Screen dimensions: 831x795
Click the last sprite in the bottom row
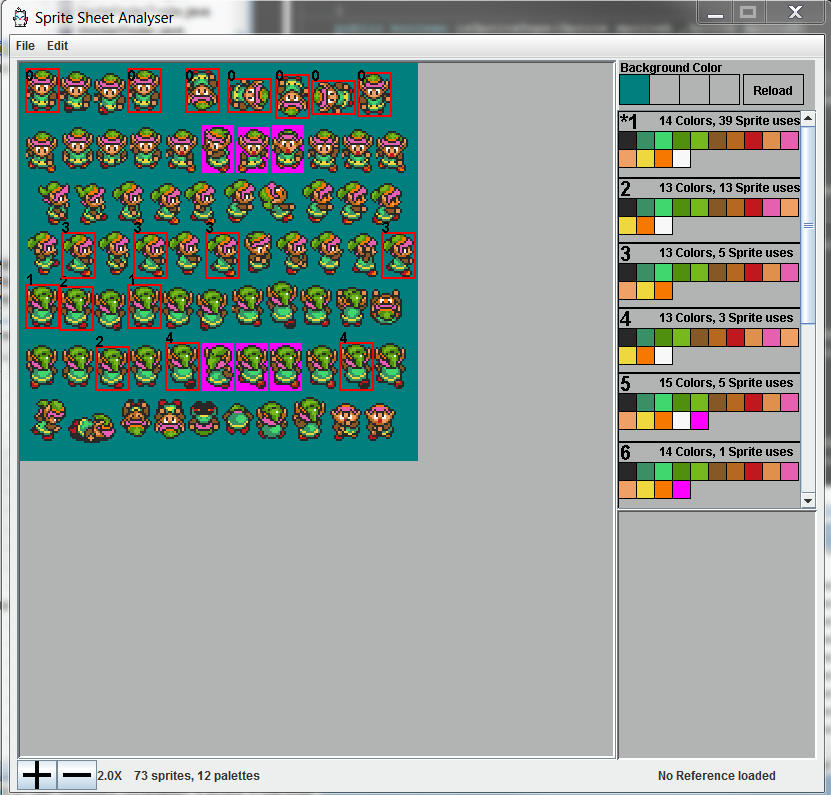coord(380,421)
